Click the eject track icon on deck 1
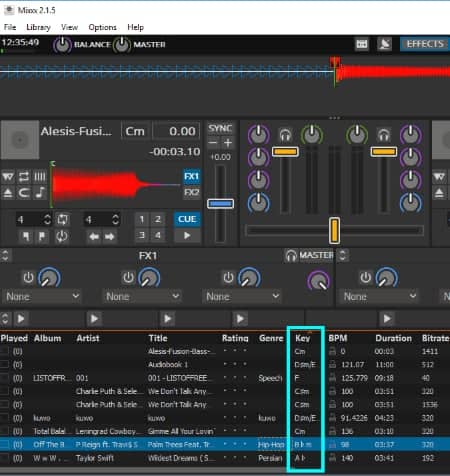Image resolution: width=450 pixels, height=476 pixels. click(8, 193)
